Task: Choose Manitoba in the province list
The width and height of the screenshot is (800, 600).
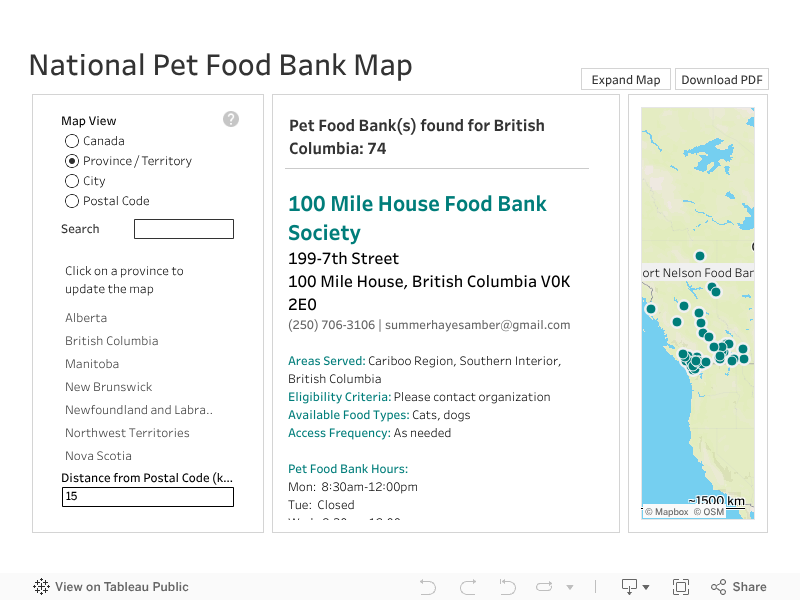Action: pos(92,364)
